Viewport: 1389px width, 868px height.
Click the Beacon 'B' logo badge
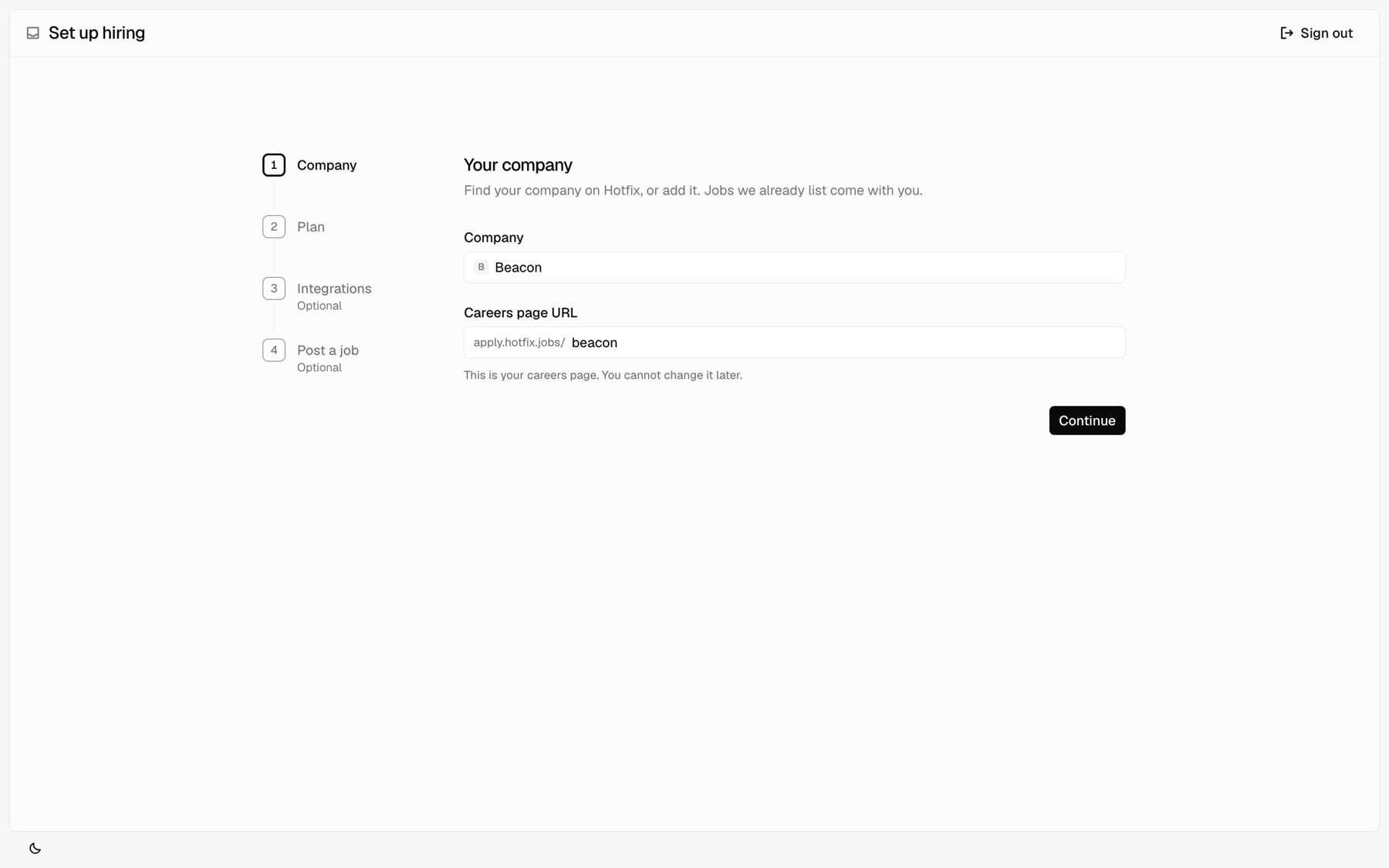(481, 267)
